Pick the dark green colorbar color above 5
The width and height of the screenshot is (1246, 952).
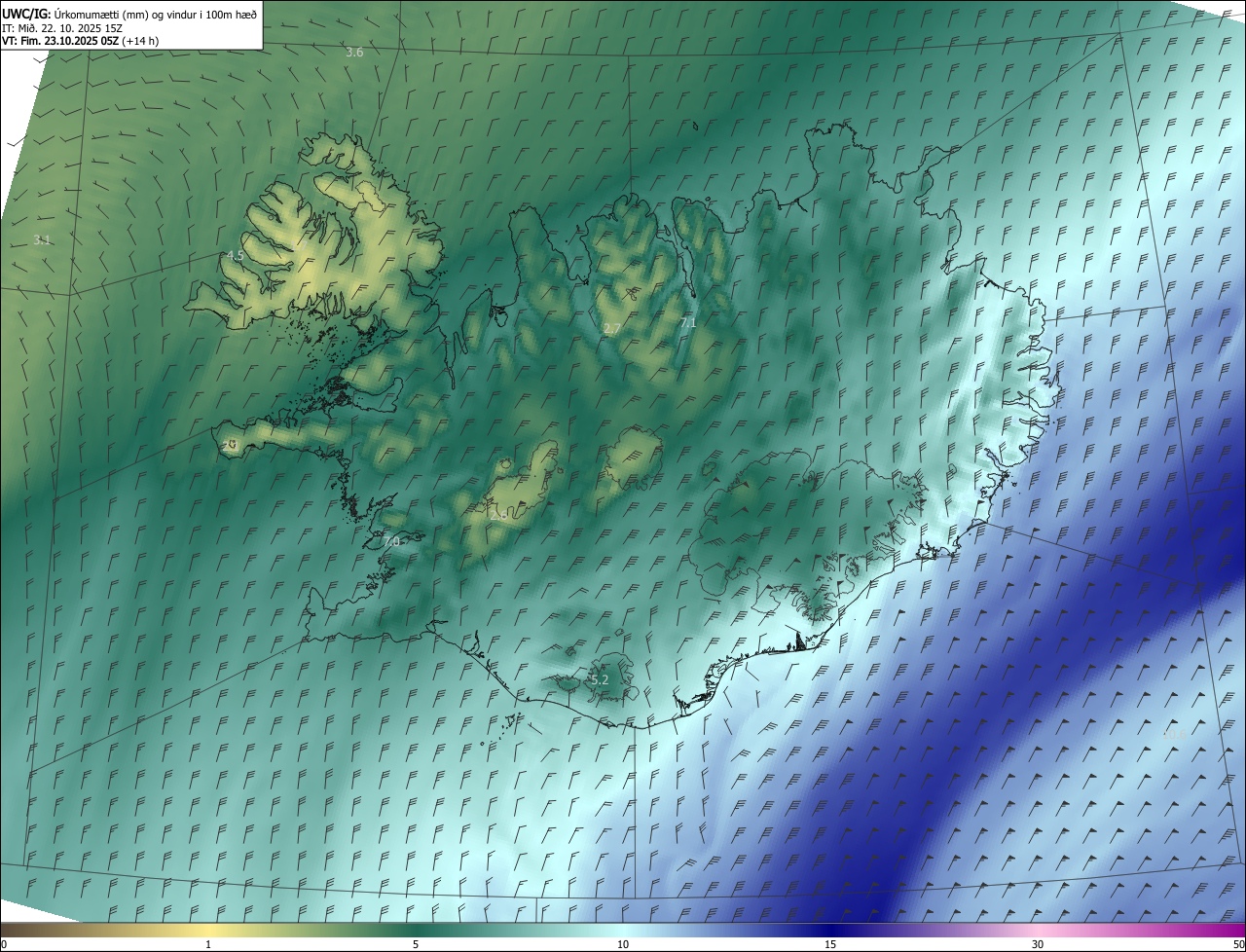click(x=416, y=930)
